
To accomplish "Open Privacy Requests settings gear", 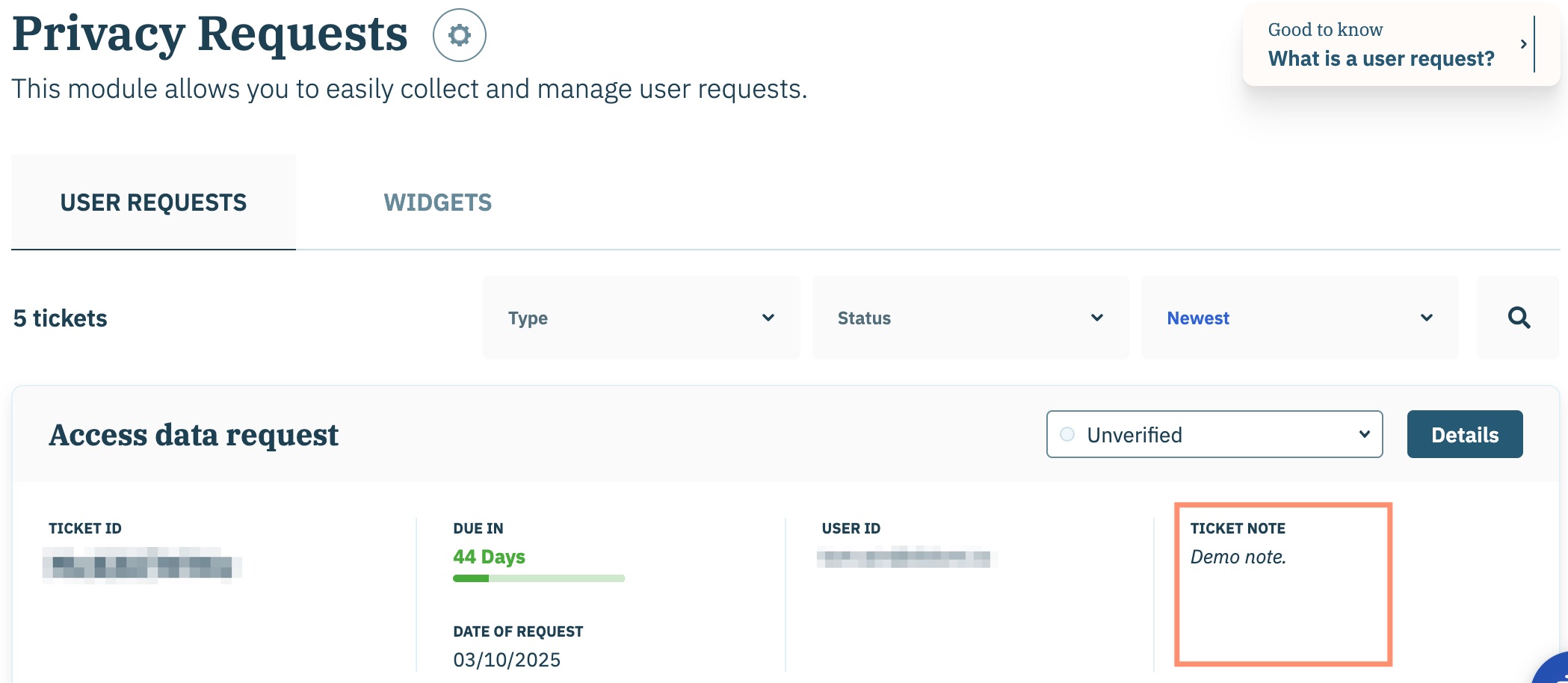I will point(459,35).
